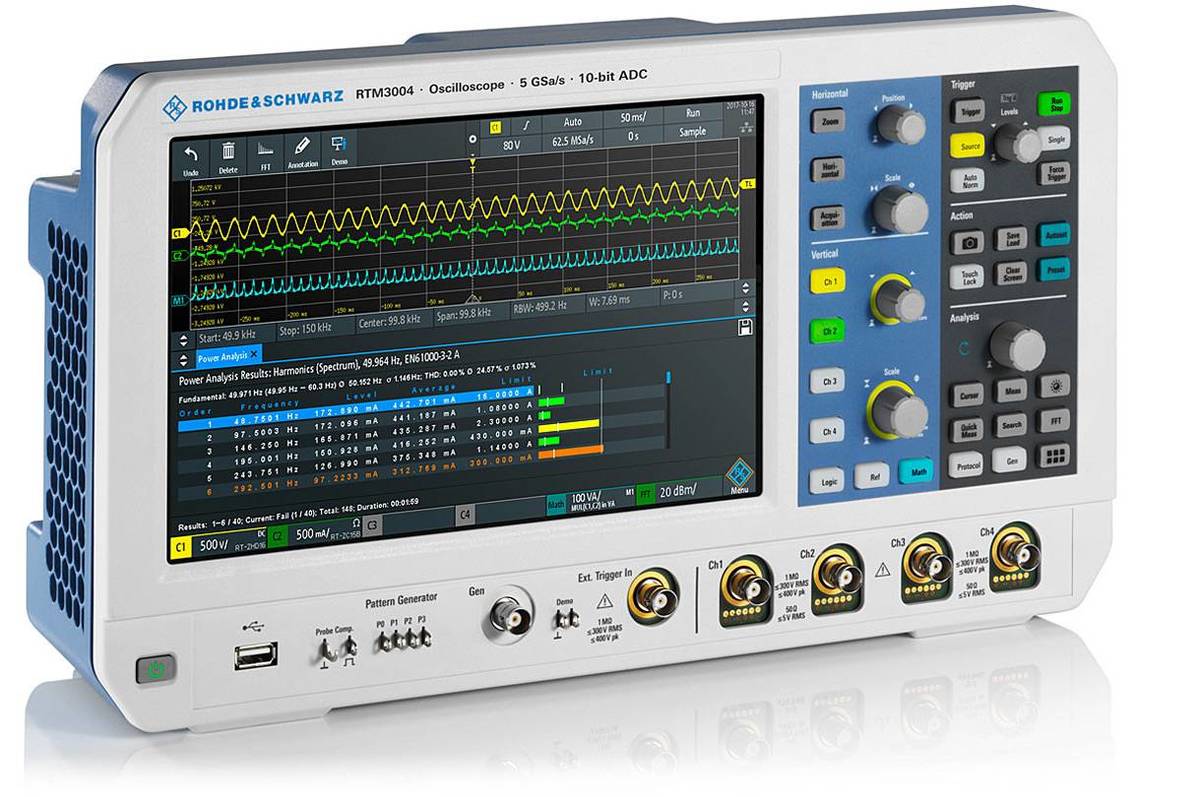Image resolution: width=1200 pixels, height=797 pixels.
Task: Open the Auto trigger mode field
Action: 572,122
